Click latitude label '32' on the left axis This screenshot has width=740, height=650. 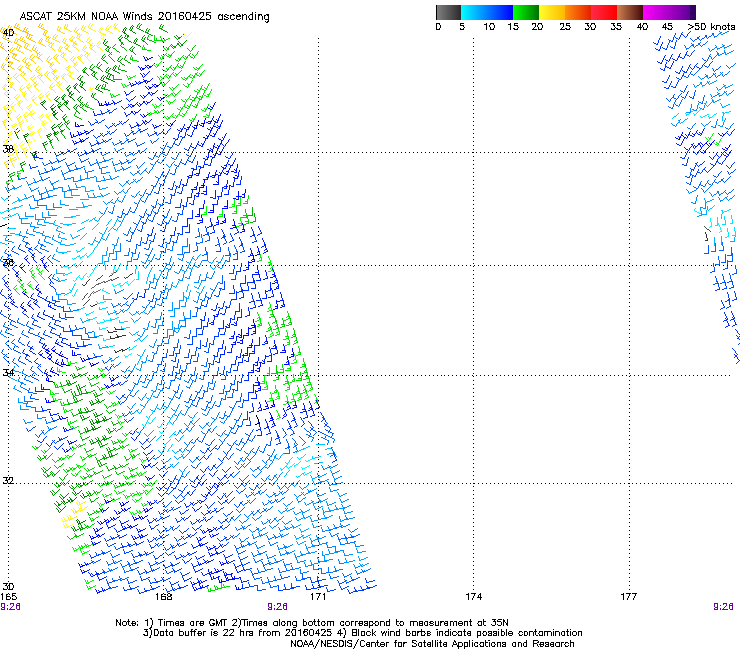tap(8, 481)
